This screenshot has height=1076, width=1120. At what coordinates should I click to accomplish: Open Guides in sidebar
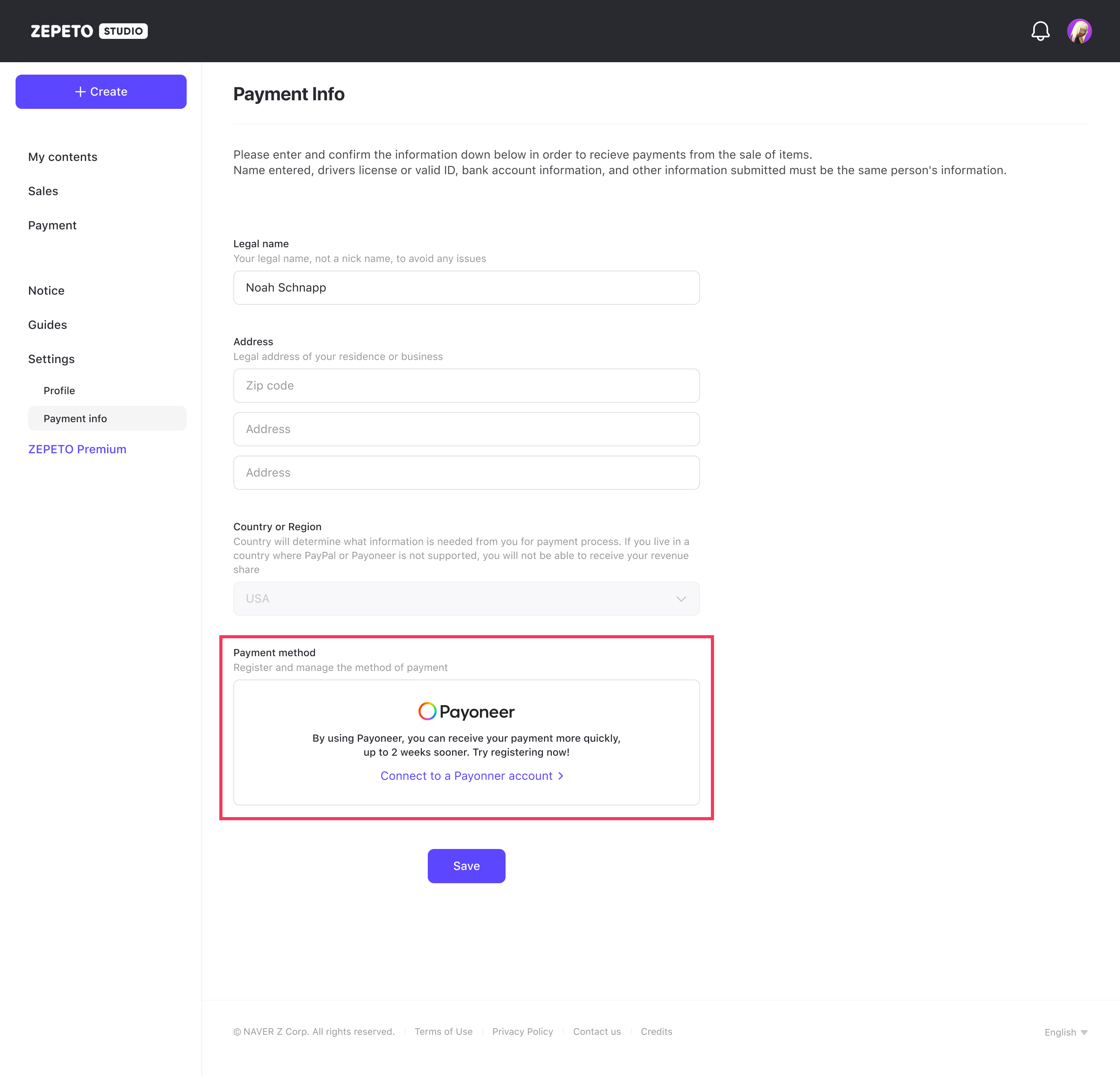[x=47, y=325]
